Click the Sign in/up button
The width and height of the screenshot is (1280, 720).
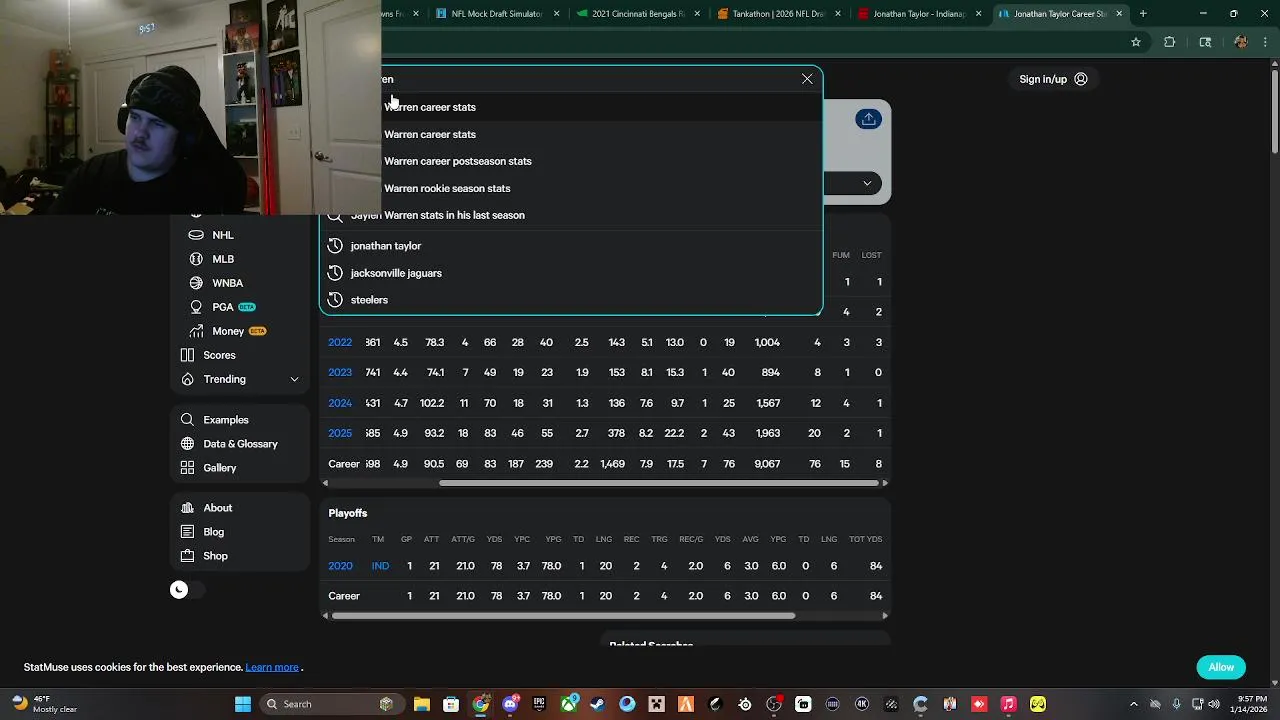click(1053, 79)
